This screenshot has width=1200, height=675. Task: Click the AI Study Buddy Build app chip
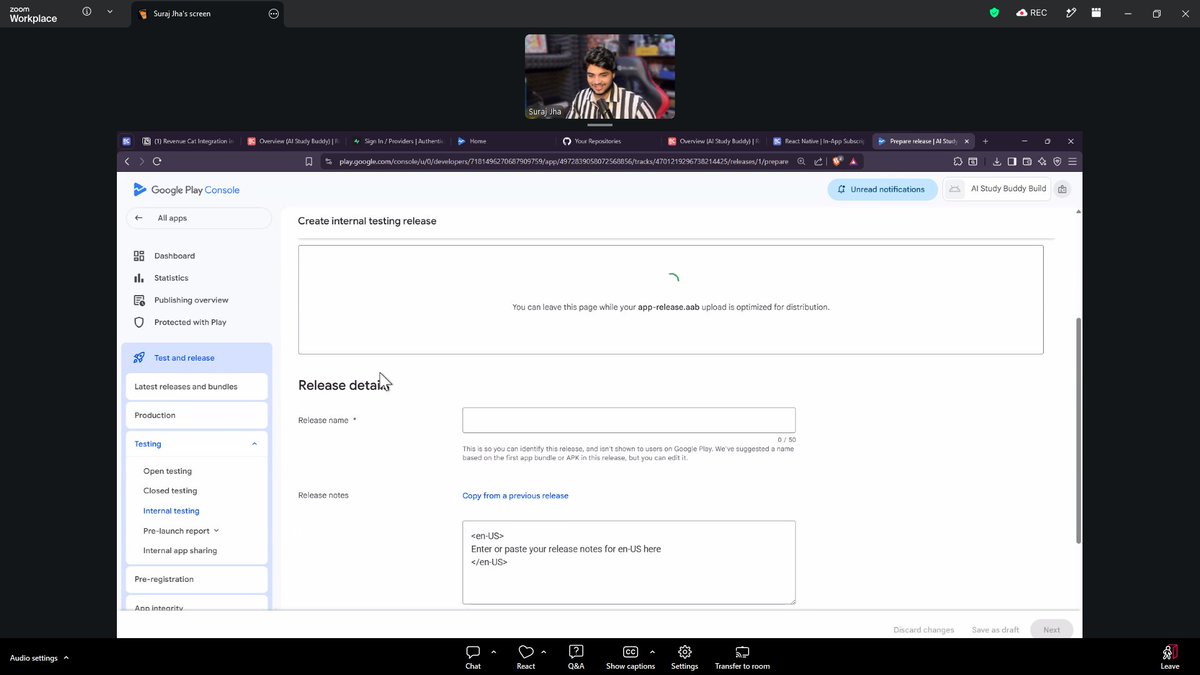point(997,189)
